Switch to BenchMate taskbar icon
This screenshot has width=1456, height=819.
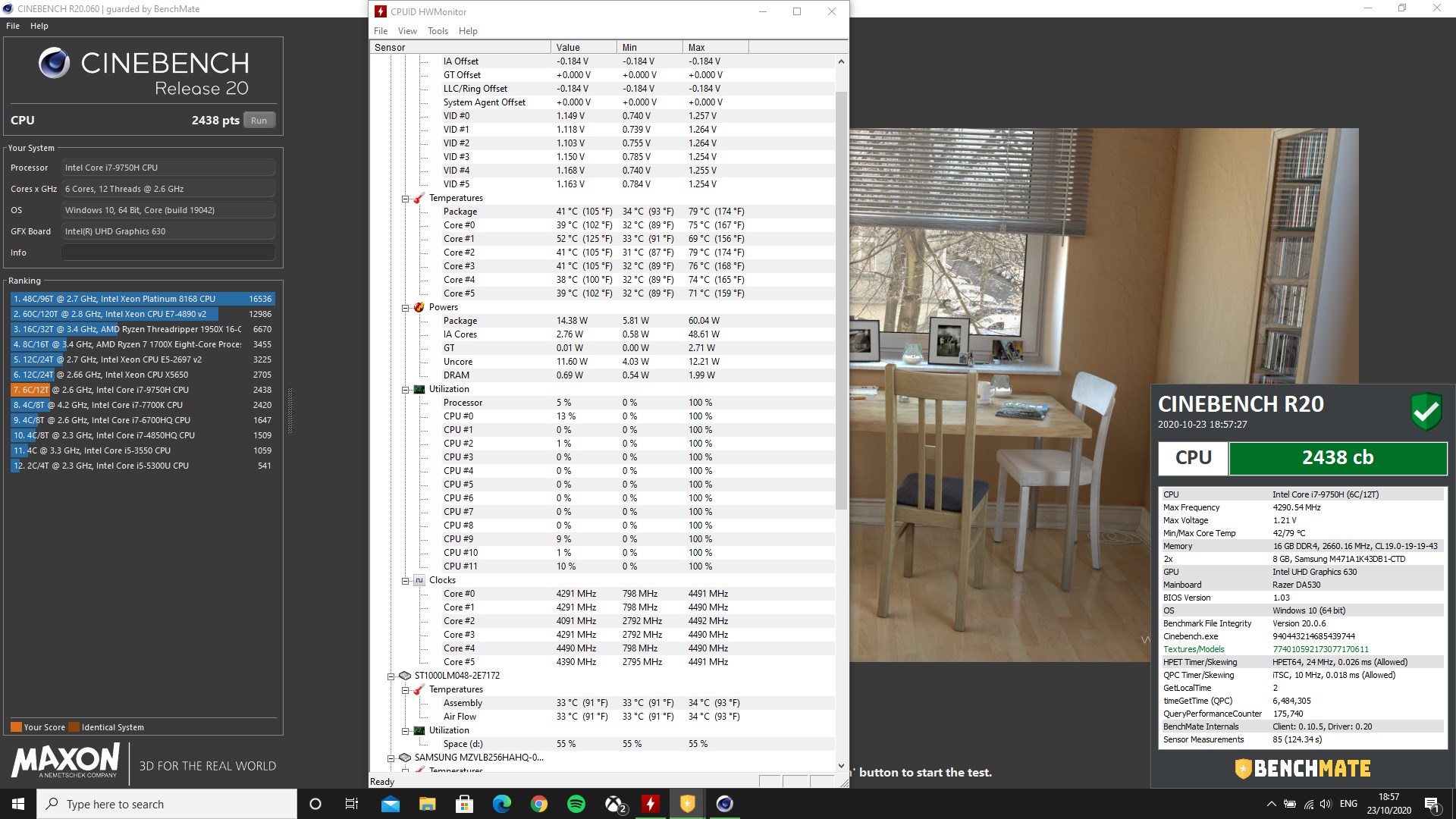(688, 804)
